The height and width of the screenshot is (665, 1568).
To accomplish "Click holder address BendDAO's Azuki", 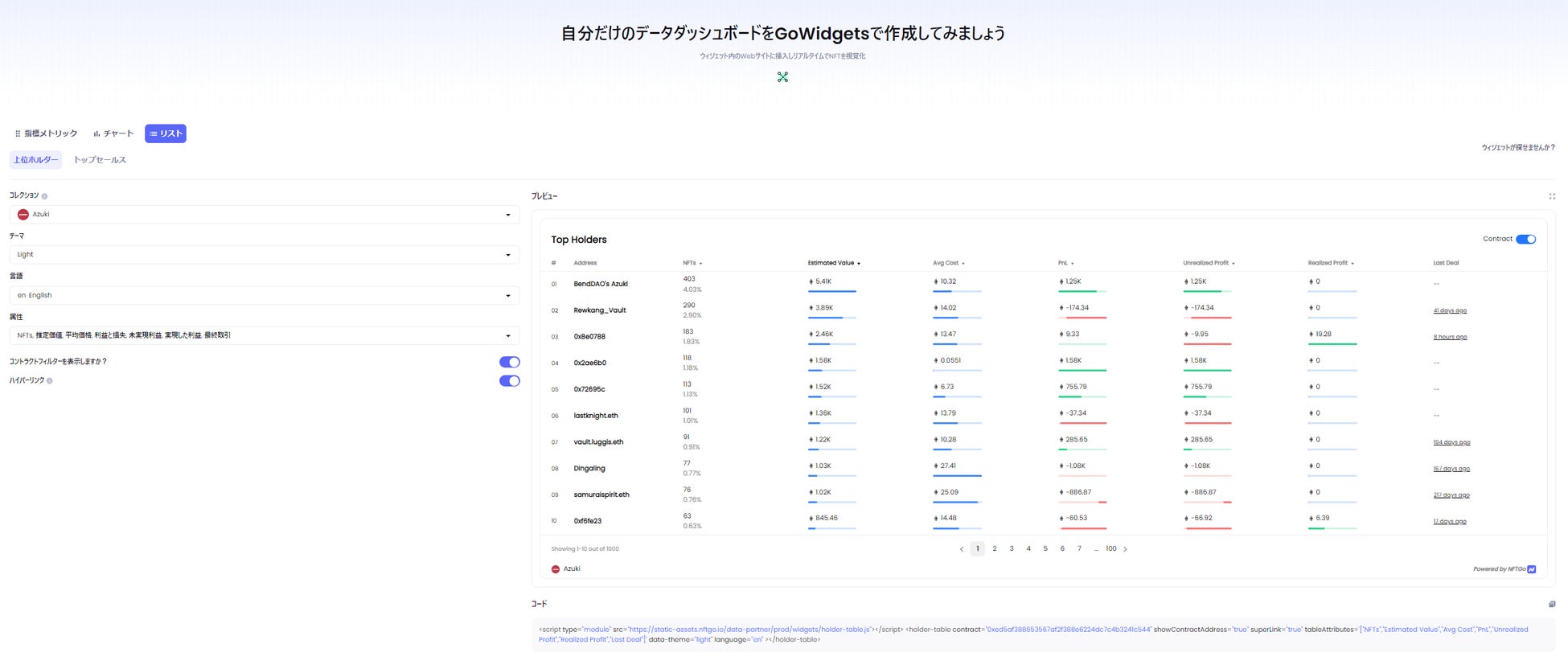I will [x=601, y=284].
